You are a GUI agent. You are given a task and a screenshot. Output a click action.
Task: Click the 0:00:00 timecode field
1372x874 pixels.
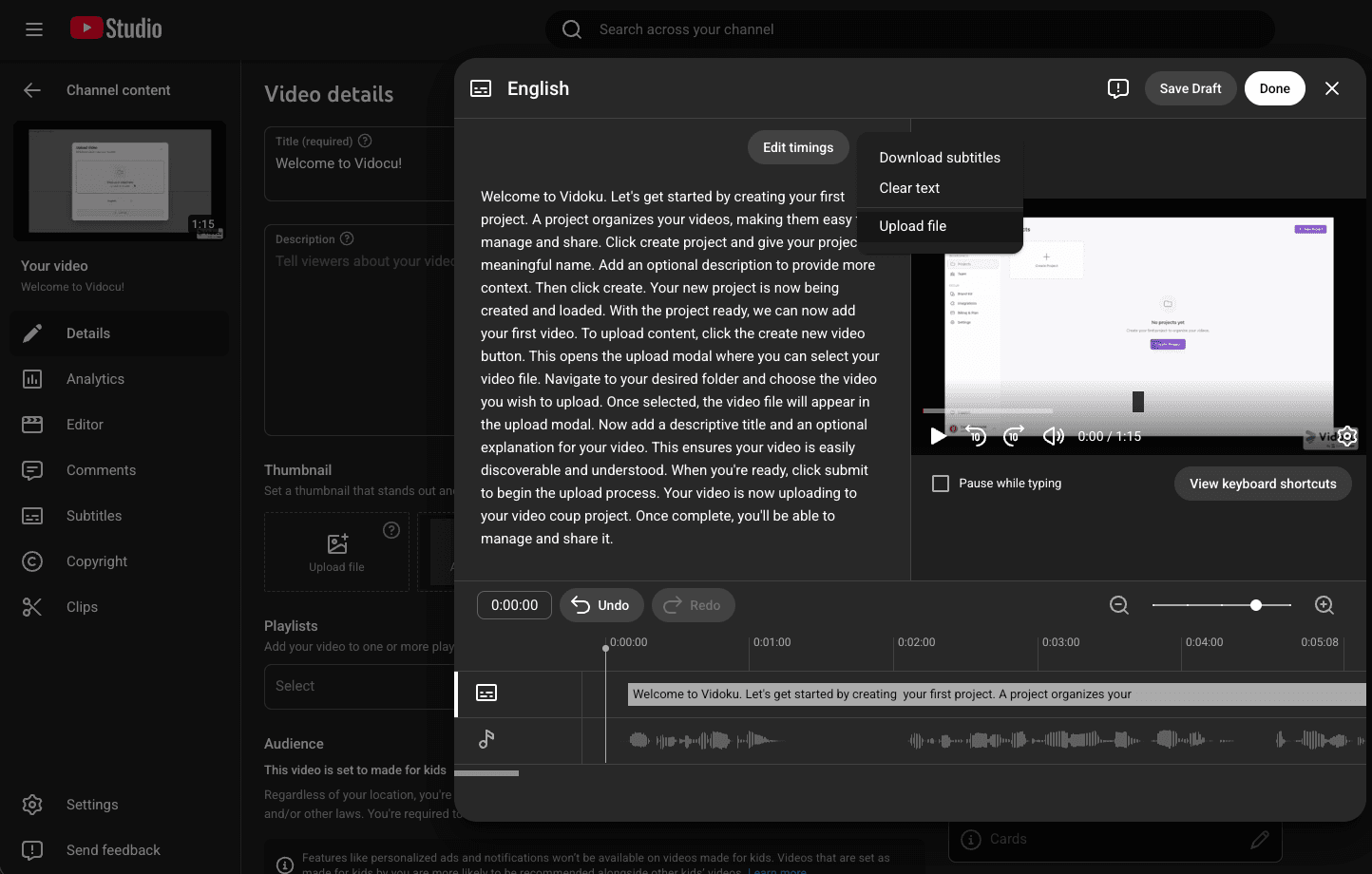[514, 605]
